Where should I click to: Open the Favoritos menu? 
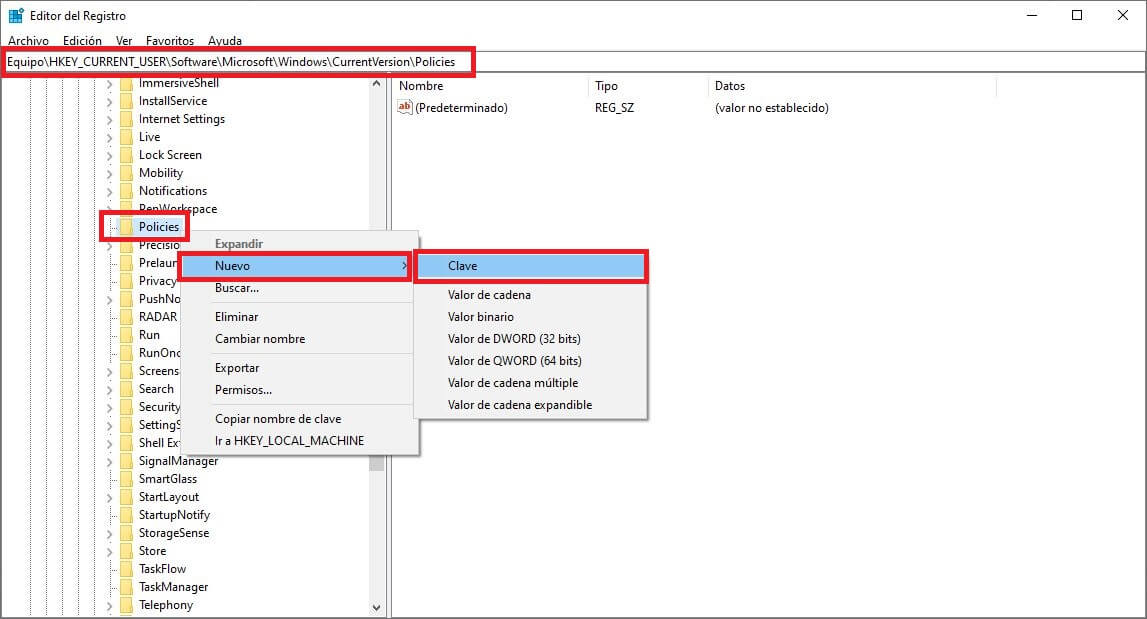[170, 41]
